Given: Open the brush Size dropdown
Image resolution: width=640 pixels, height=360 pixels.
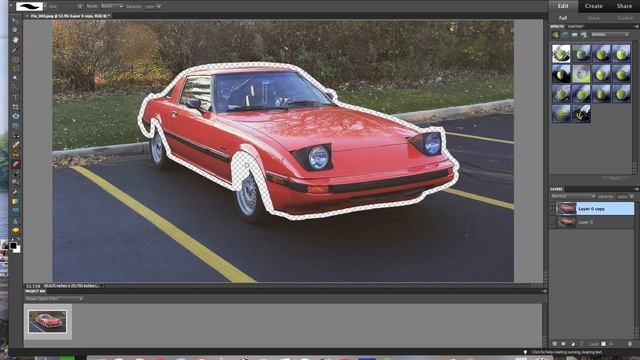Looking at the screenshot, I should tap(80, 7).
